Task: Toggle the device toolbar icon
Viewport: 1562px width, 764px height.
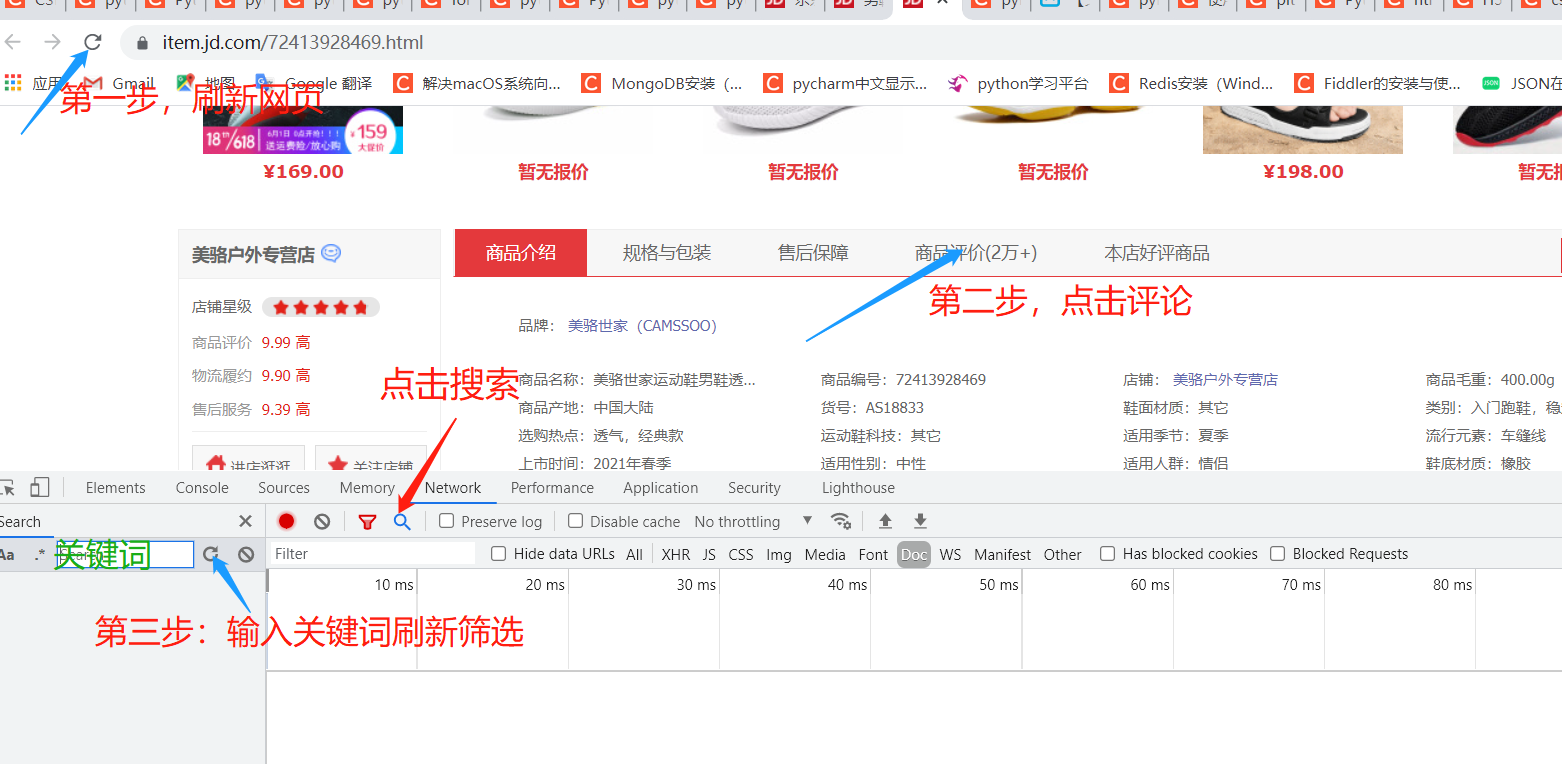Action: coord(39,488)
